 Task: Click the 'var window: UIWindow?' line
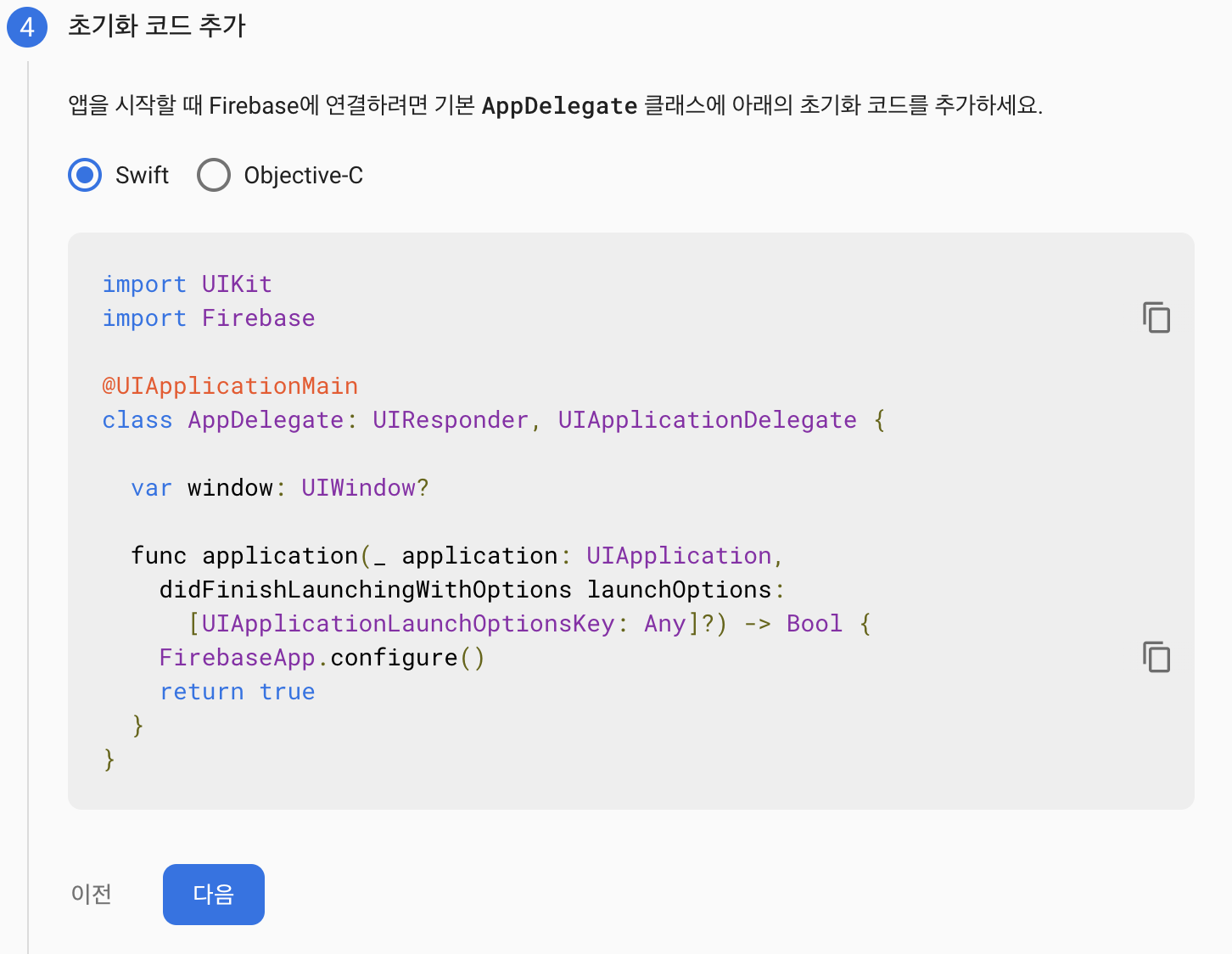(x=280, y=488)
